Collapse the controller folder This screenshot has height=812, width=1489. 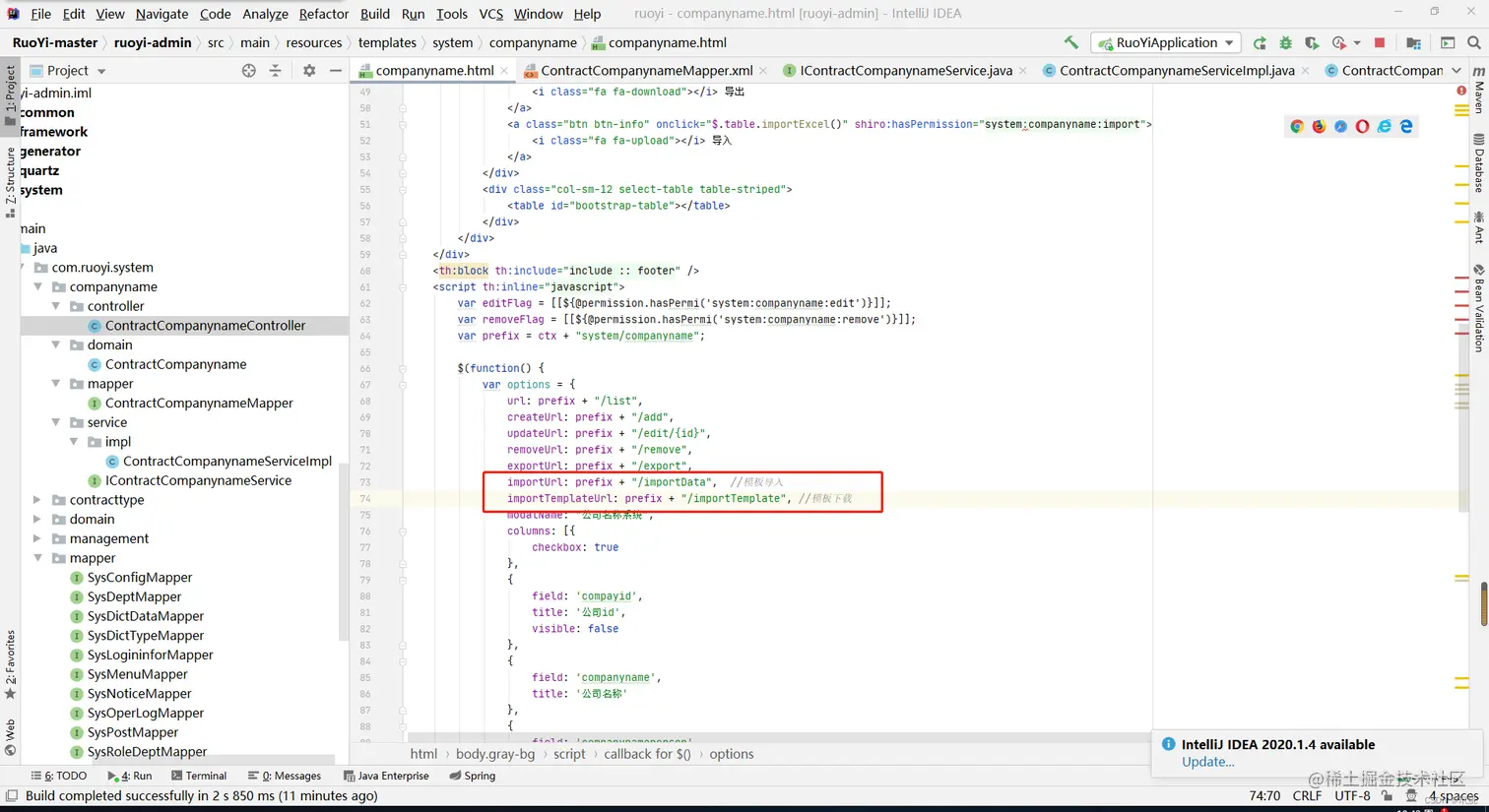[56, 306]
